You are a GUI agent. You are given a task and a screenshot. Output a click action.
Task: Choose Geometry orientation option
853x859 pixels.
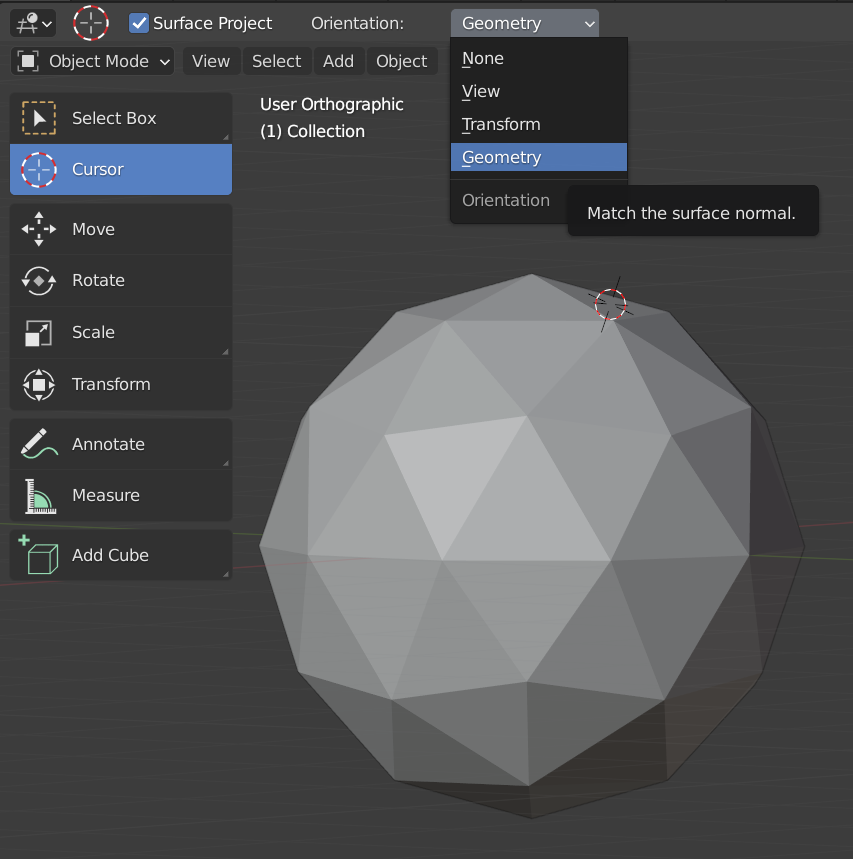click(539, 157)
